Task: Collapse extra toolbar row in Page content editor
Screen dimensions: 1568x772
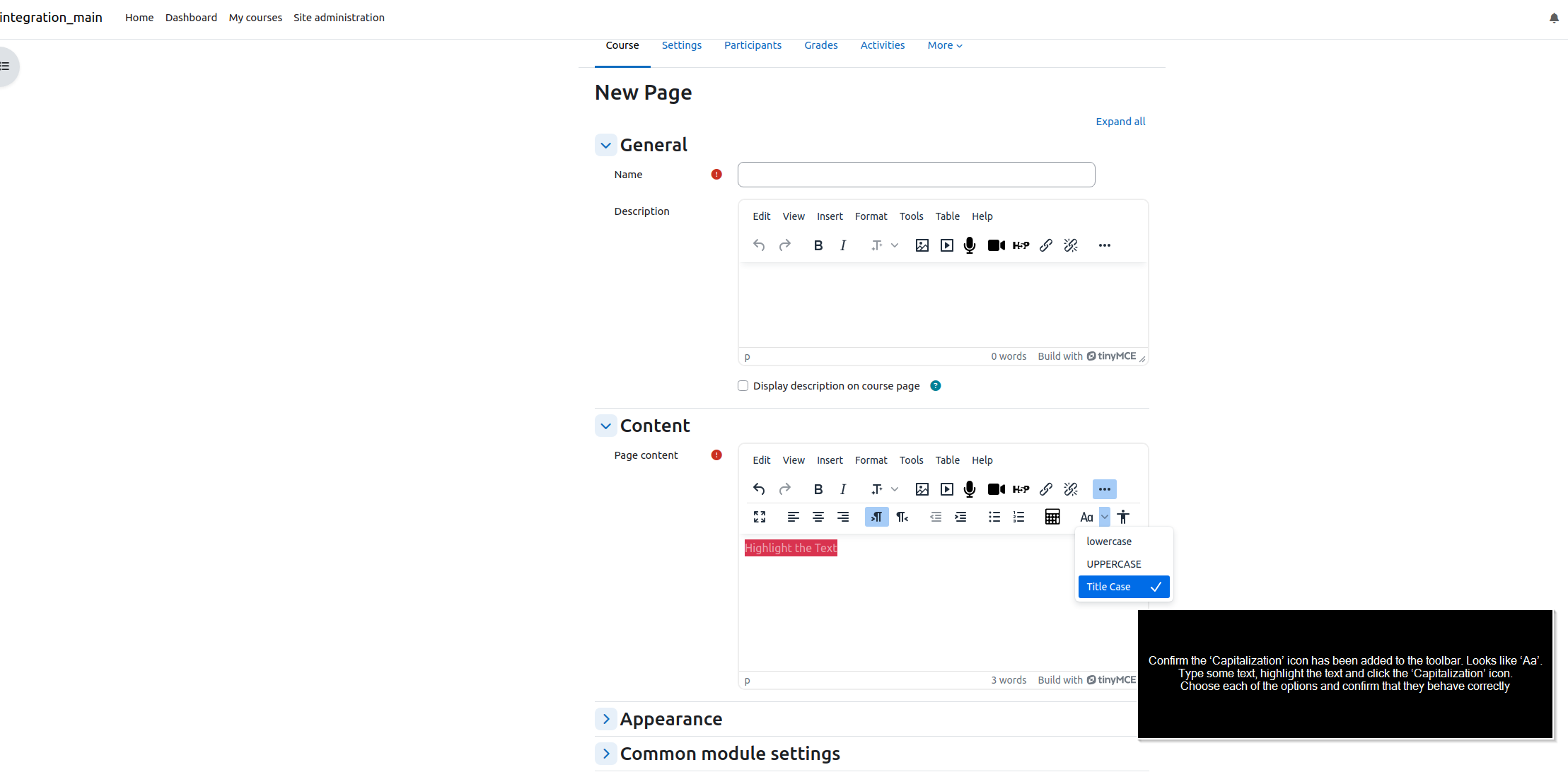Action: coord(1105,489)
